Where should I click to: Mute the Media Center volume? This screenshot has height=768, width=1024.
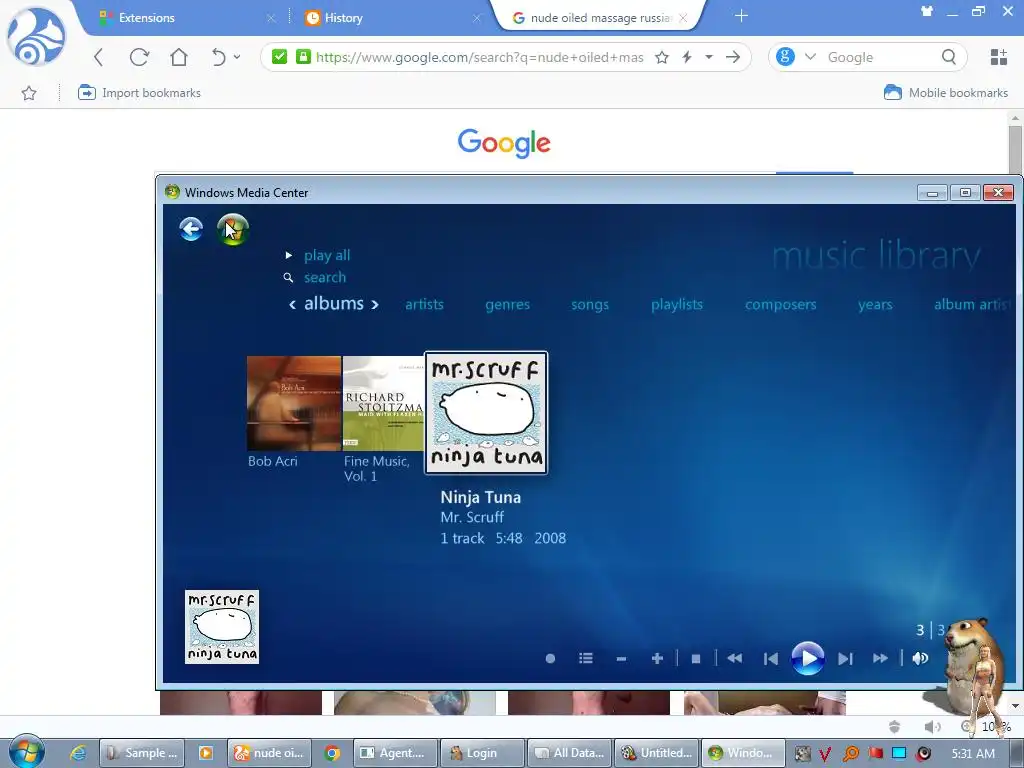[920, 658]
